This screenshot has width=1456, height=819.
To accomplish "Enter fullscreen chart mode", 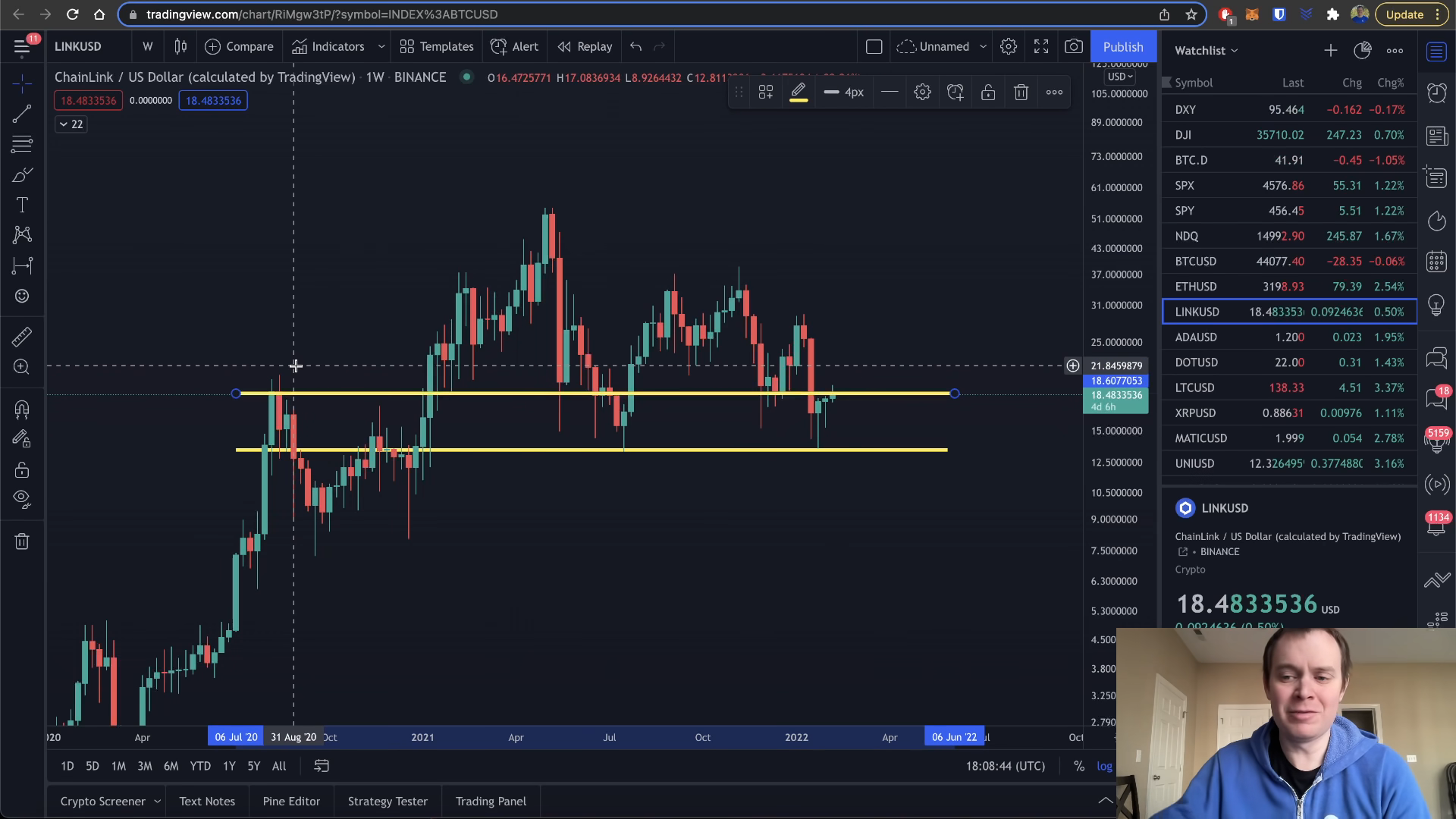I will coord(1041,46).
